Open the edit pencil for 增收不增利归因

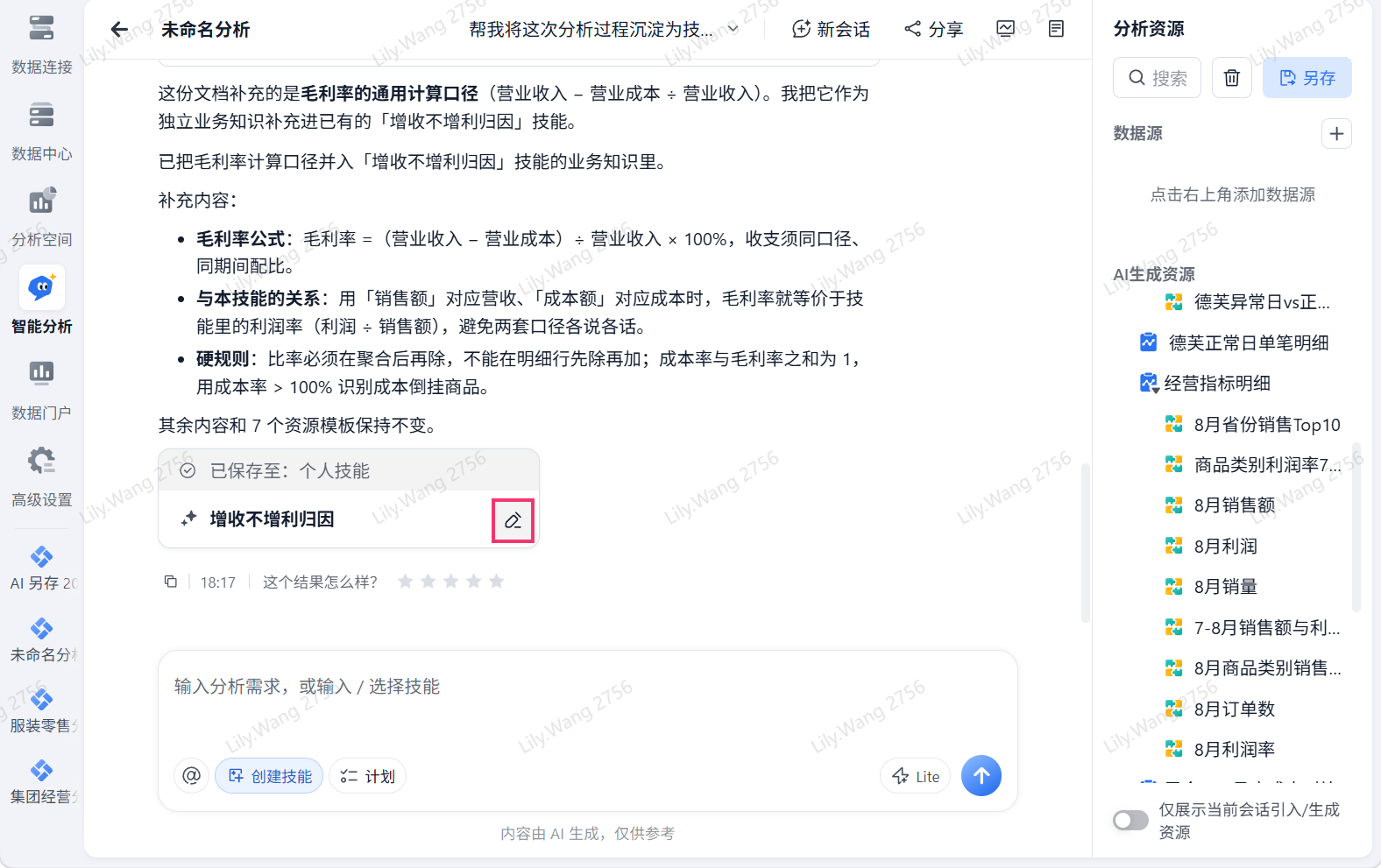(513, 520)
